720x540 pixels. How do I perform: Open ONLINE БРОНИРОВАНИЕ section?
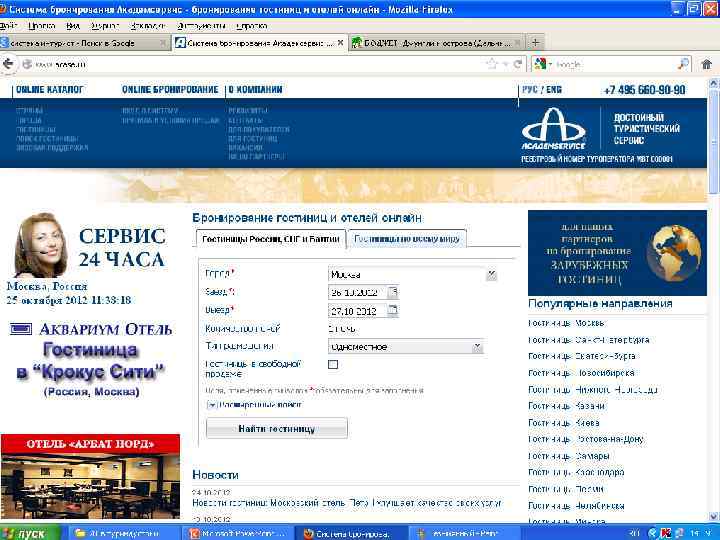pos(170,90)
